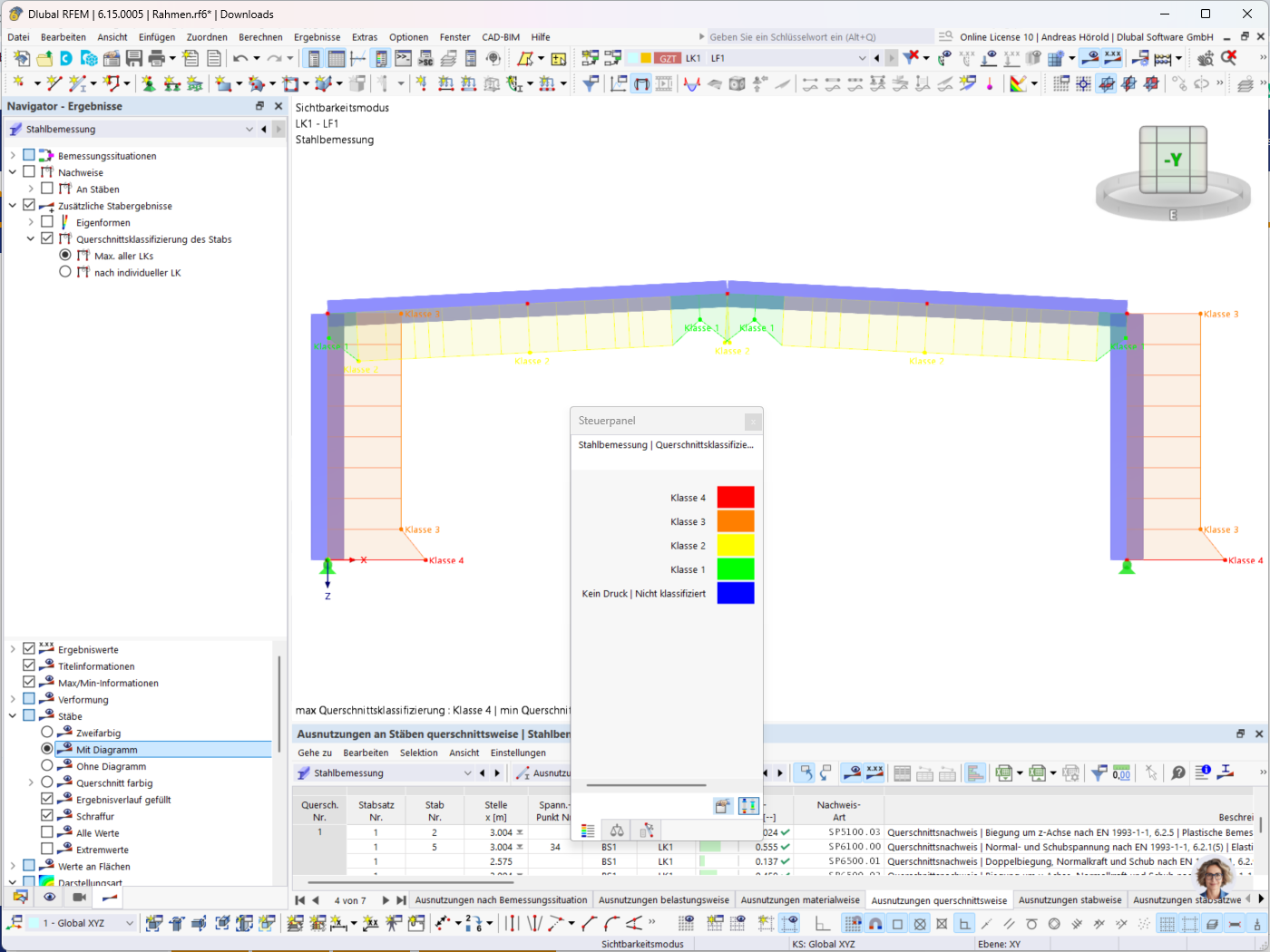The height and width of the screenshot is (952, 1270).
Task: Expand the Querschnitt farbig tree node
Action: pos(31,782)
